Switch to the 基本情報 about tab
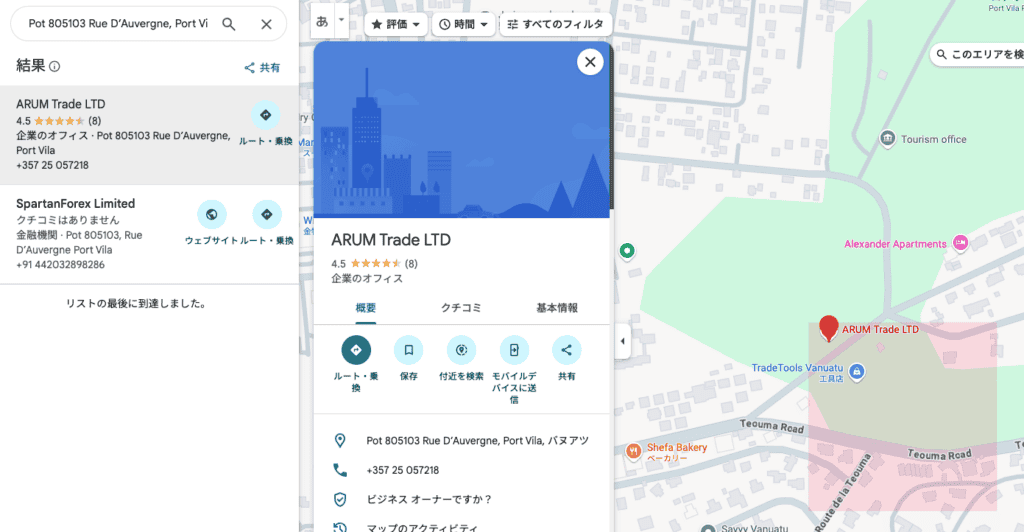Image resolution: width=1024 pixels, height=532 pixels. point(557,308)
